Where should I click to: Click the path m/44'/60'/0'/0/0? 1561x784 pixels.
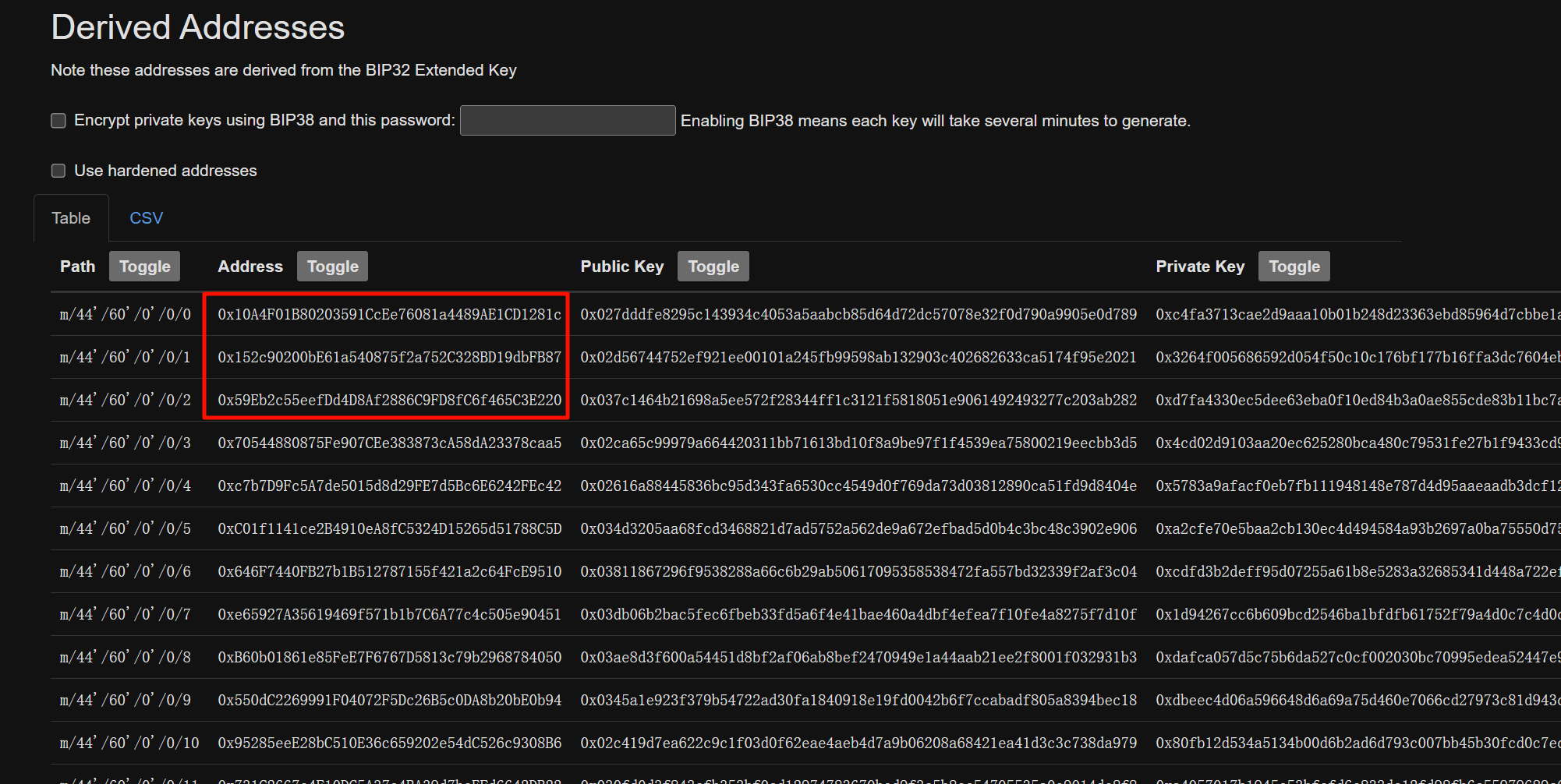pos(126,314)
